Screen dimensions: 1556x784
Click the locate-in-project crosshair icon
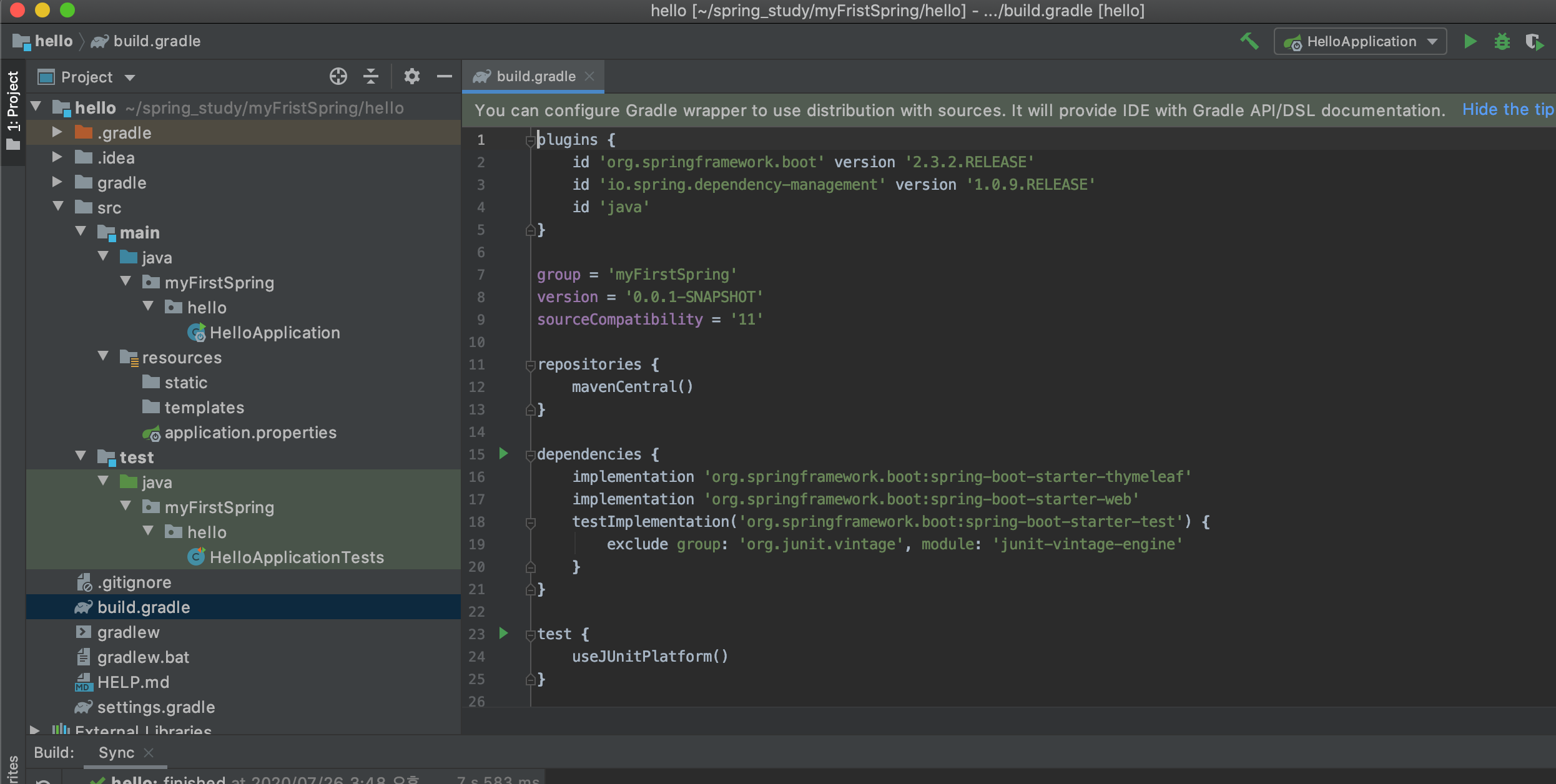point(338,77)
